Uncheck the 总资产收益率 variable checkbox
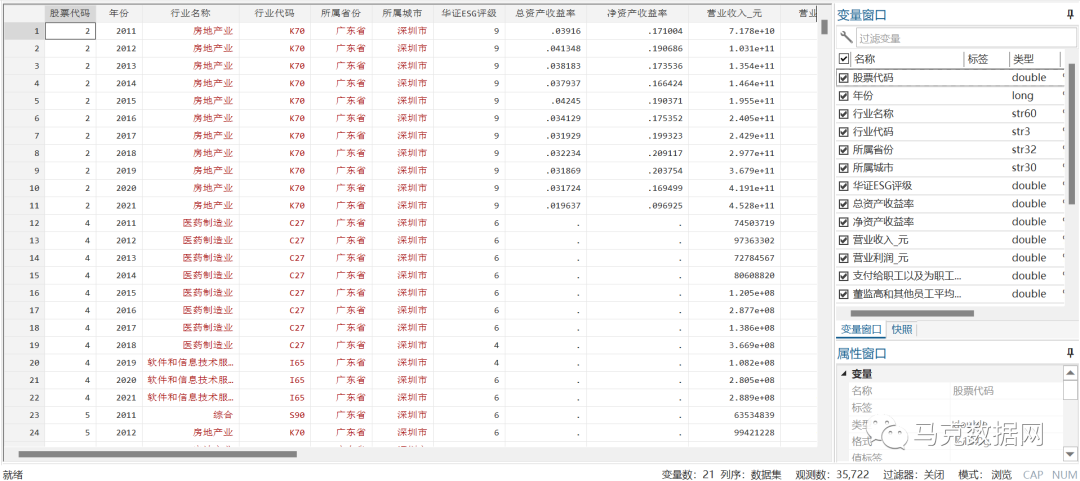The image size is (1080, 481). (844, 203)
